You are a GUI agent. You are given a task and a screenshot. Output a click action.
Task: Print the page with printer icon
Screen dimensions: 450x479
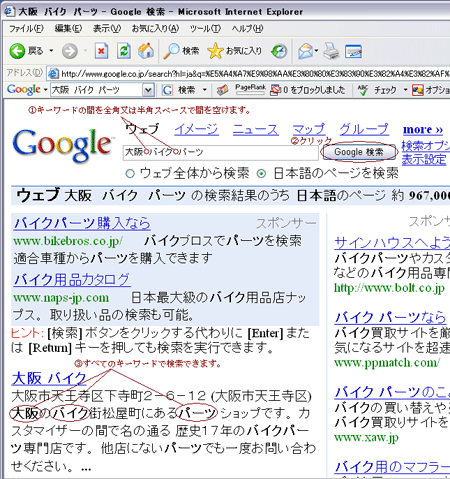pyautogui.click(x=331, y=51)
